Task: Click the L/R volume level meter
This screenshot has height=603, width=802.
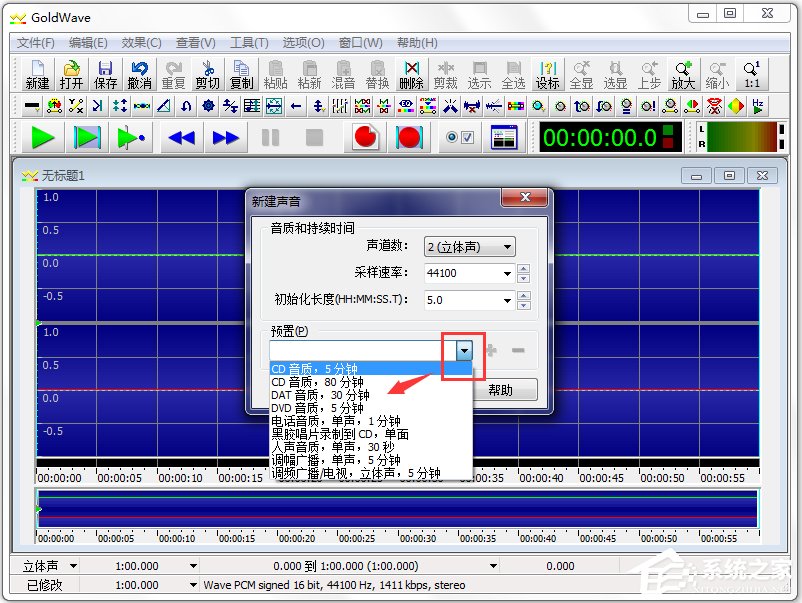Action: 741,137
